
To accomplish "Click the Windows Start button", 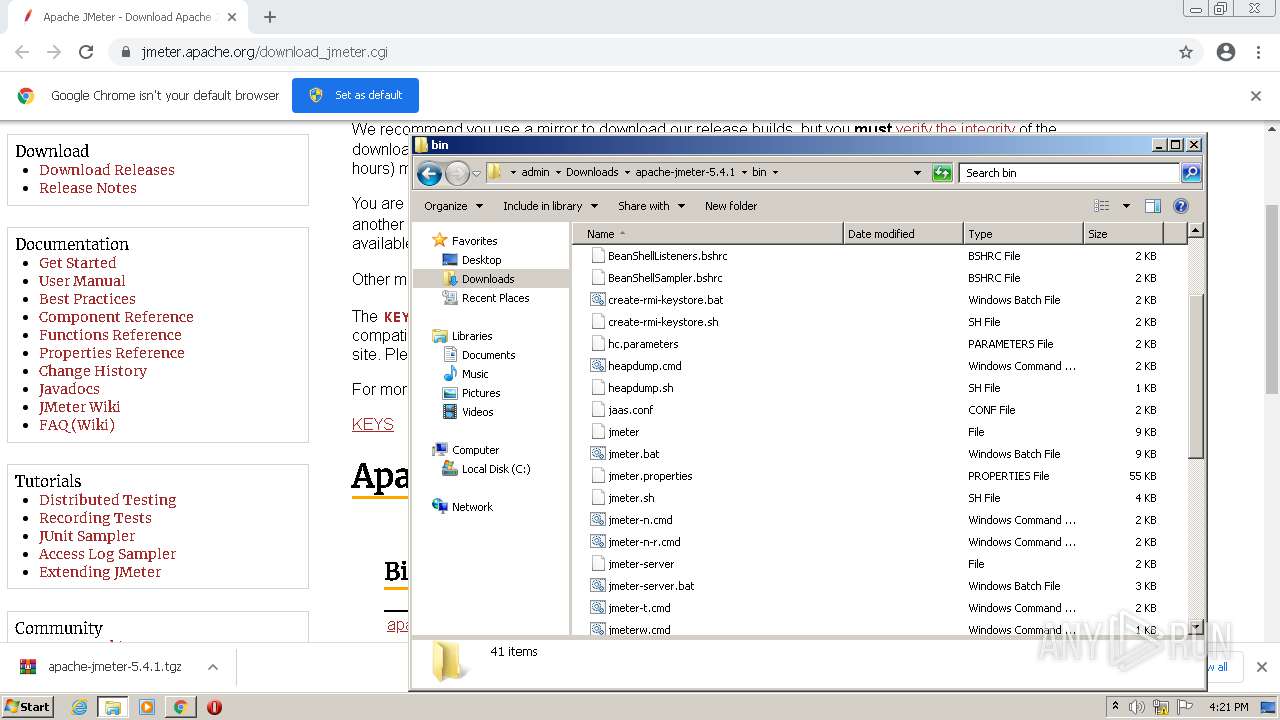I will [27, 707].
